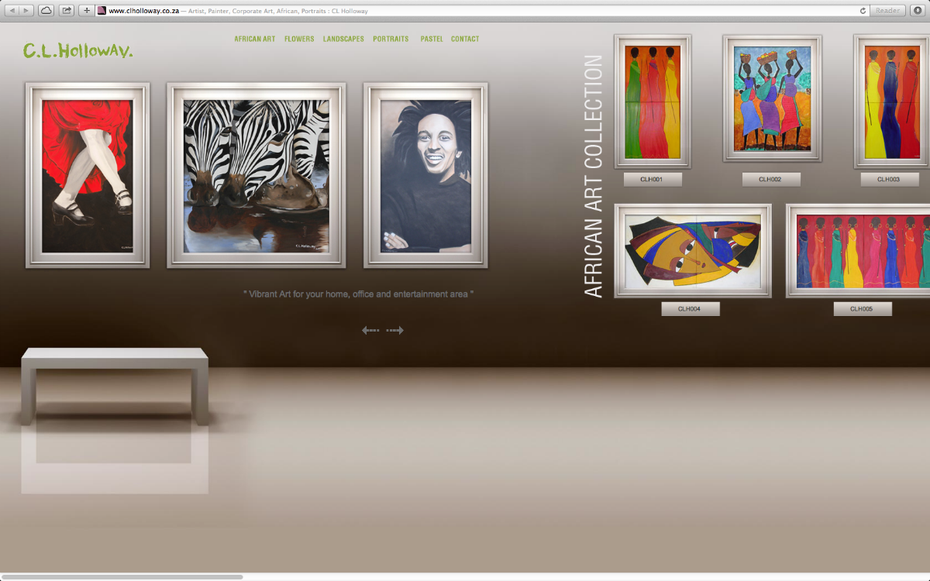The width and height of the screenshot is (930, 581).
Task: Open the Flowers menu item
Action: pyautogui.click(x=299, y=39)
